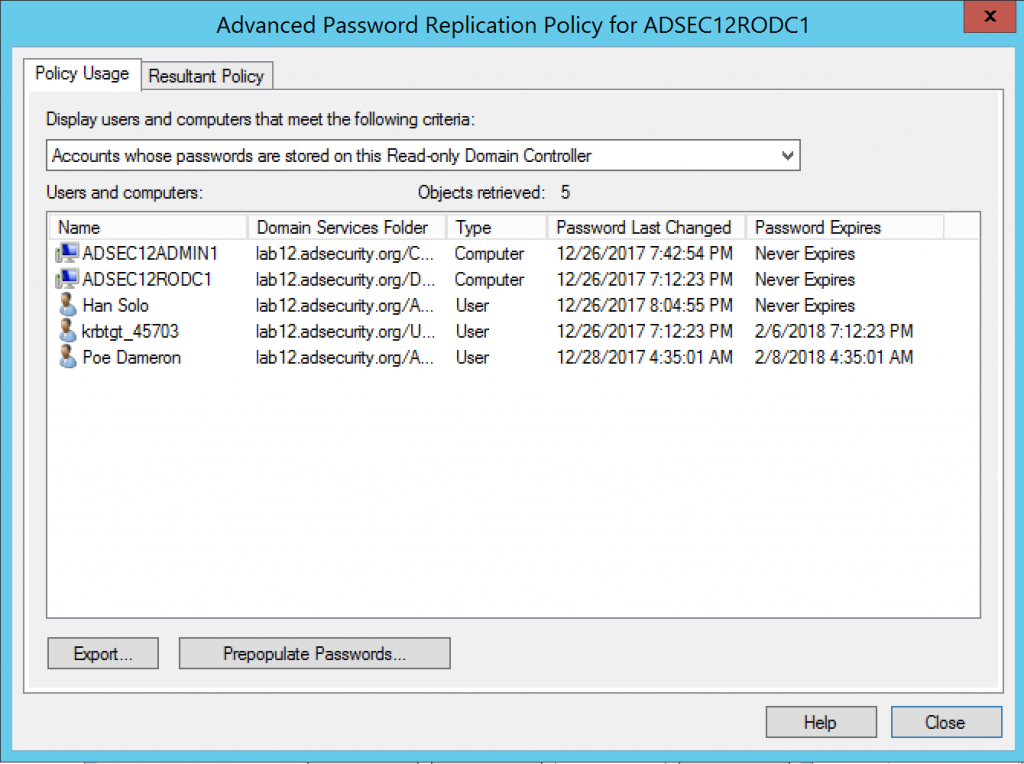The width and height of the screenshot is (1024, 764).
Task: Click the computer icon beside ADSEC12RODC1
Action: (66, 280)
